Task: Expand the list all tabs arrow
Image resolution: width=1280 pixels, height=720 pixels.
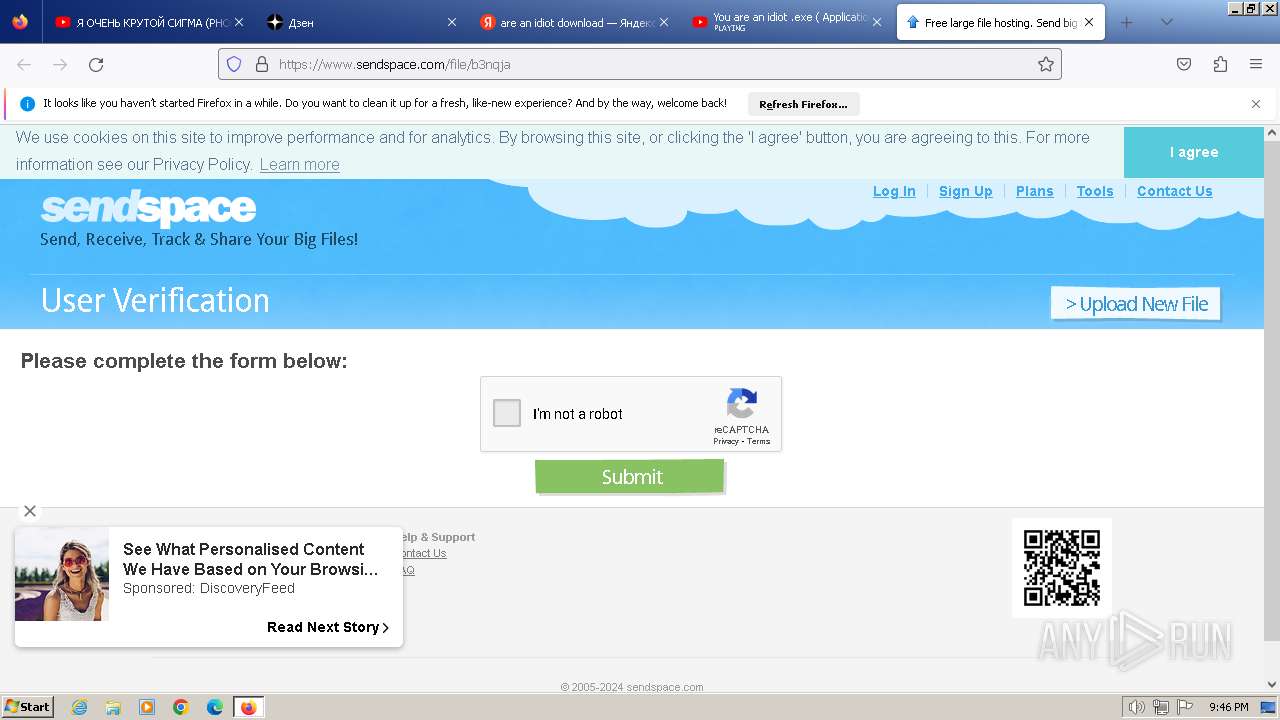Action: point(1166,22)
